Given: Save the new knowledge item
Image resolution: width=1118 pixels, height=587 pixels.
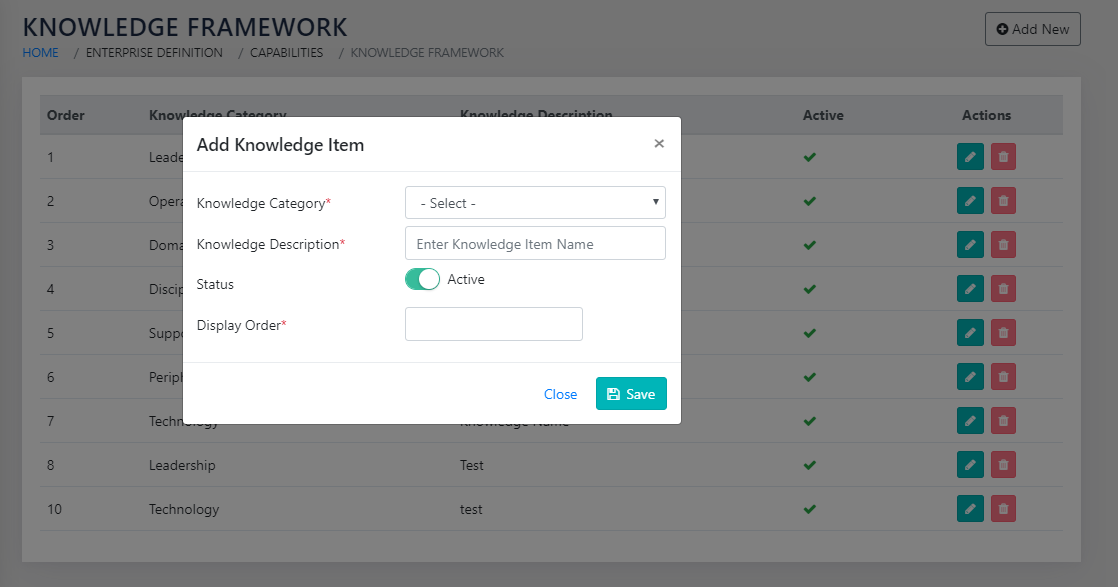Looking at the screenshot, I should tap(631, 394).
